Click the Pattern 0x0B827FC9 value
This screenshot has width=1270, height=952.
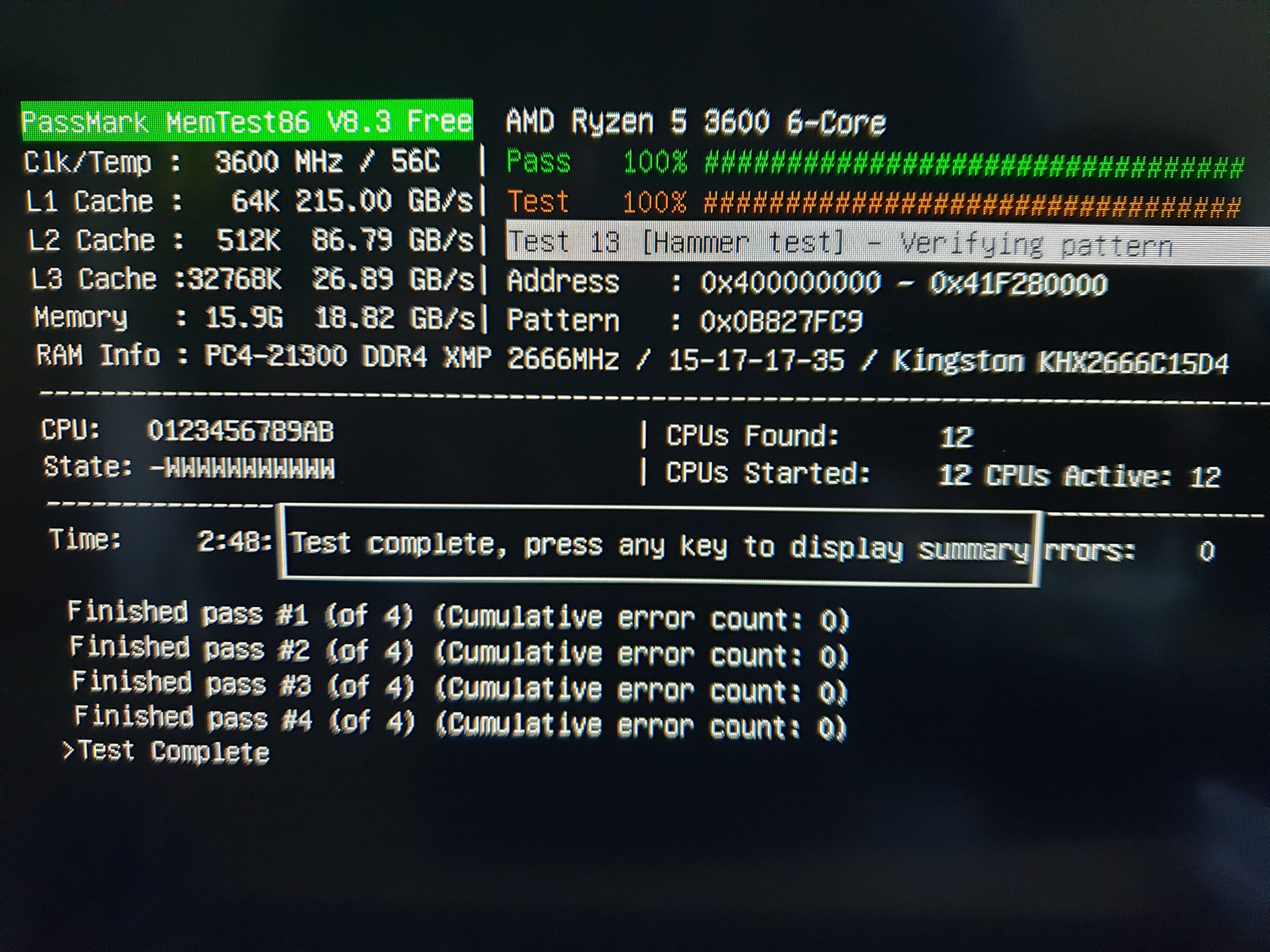click(x=781, y=322)
